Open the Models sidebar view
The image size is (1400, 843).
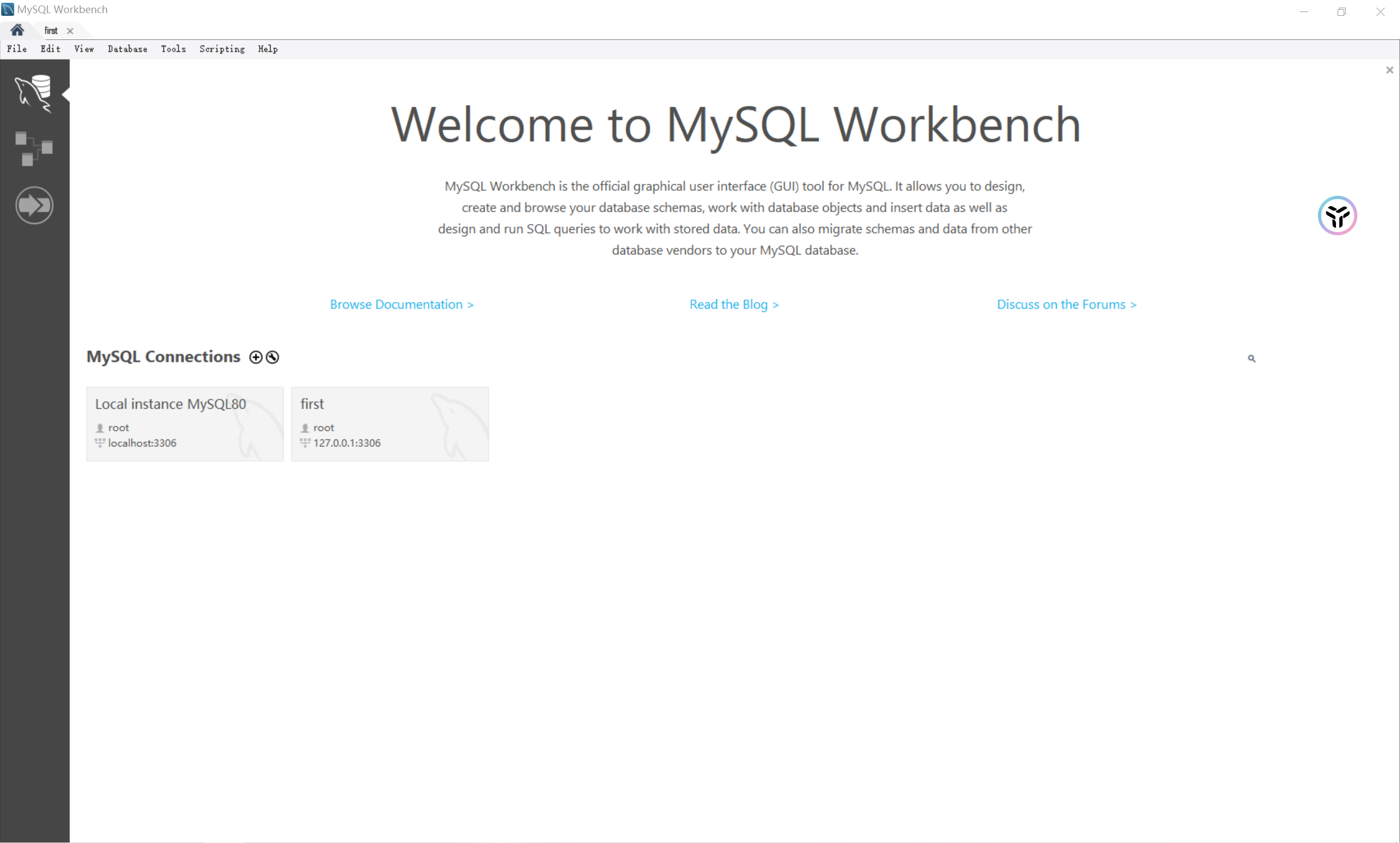click(33, 149)
